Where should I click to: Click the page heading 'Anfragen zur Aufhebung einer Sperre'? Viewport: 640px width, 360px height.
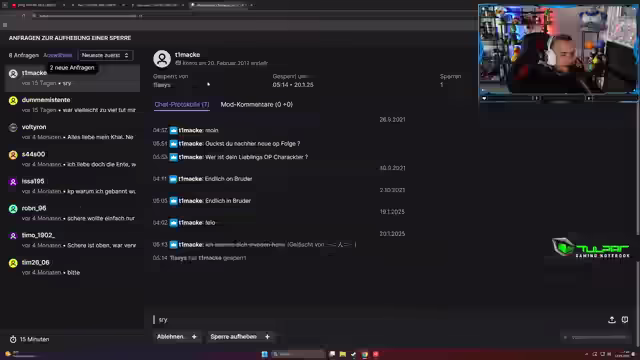point(70,38)
